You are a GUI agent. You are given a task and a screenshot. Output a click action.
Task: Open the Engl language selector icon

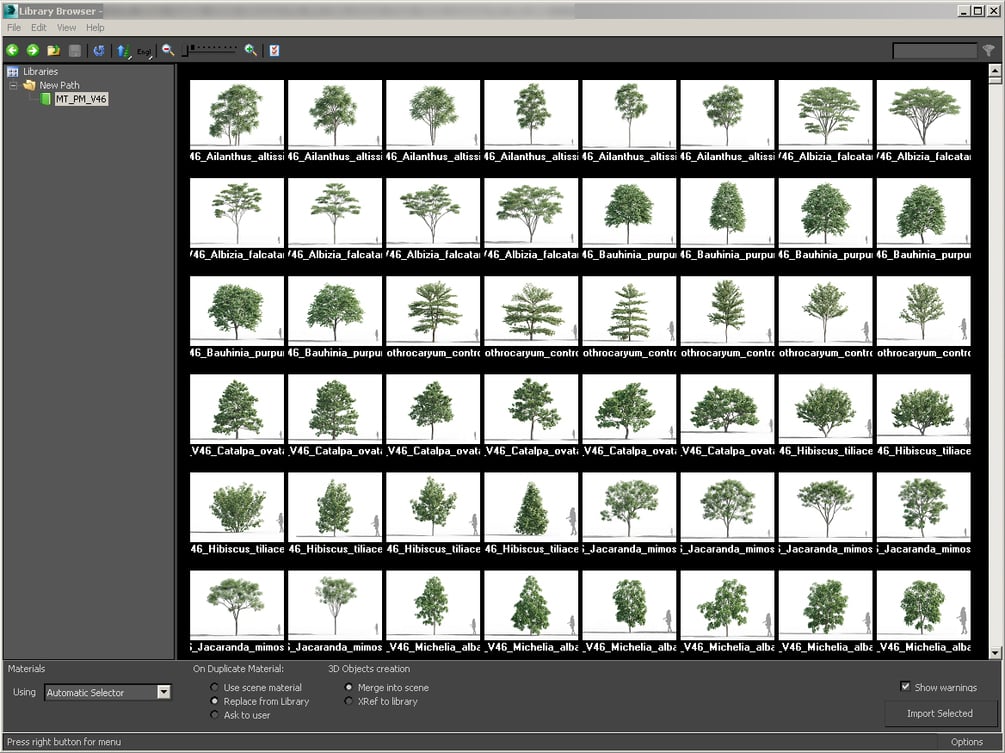[145, 51]
